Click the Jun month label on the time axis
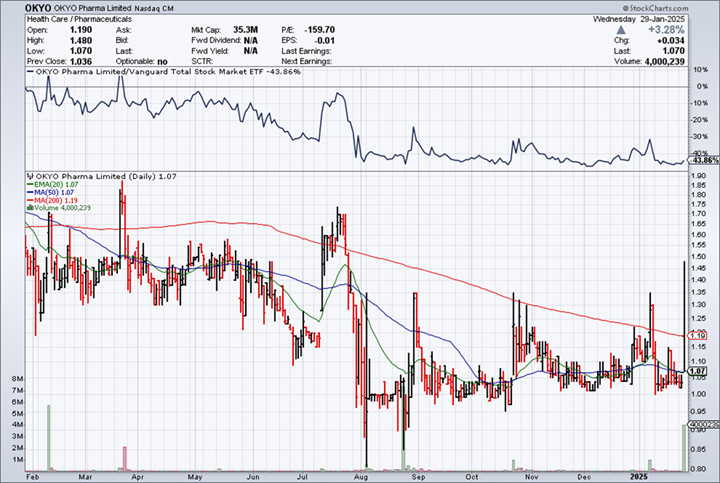Viewport: 720px width, 483px height. 253,477
